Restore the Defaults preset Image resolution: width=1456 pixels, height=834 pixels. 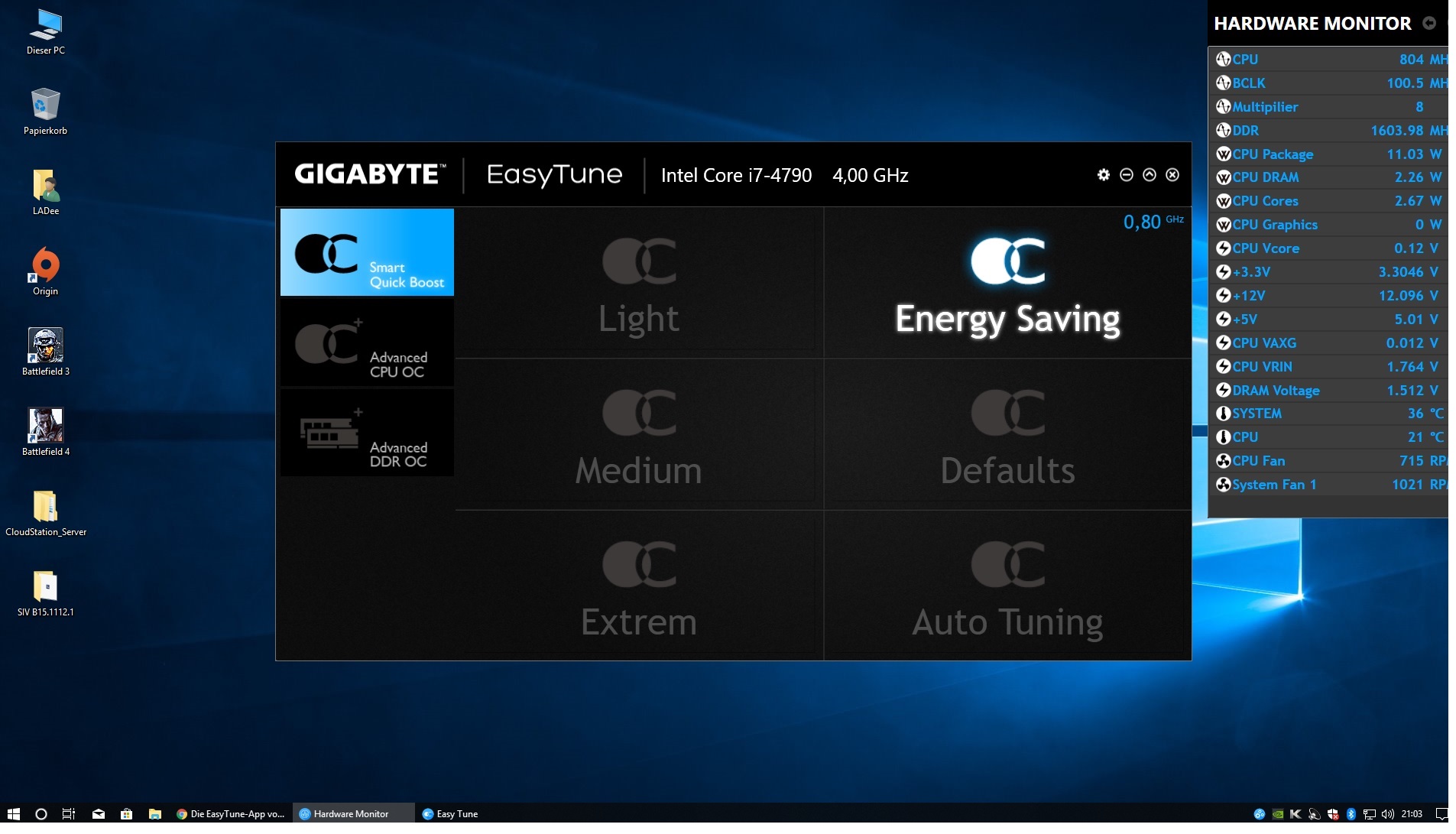tap(1007, 434)
